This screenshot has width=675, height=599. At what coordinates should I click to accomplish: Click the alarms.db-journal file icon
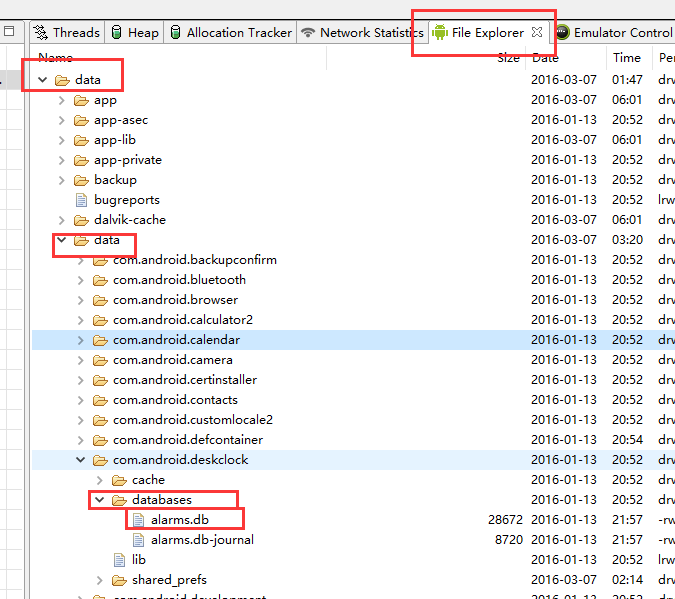point(138,540)
